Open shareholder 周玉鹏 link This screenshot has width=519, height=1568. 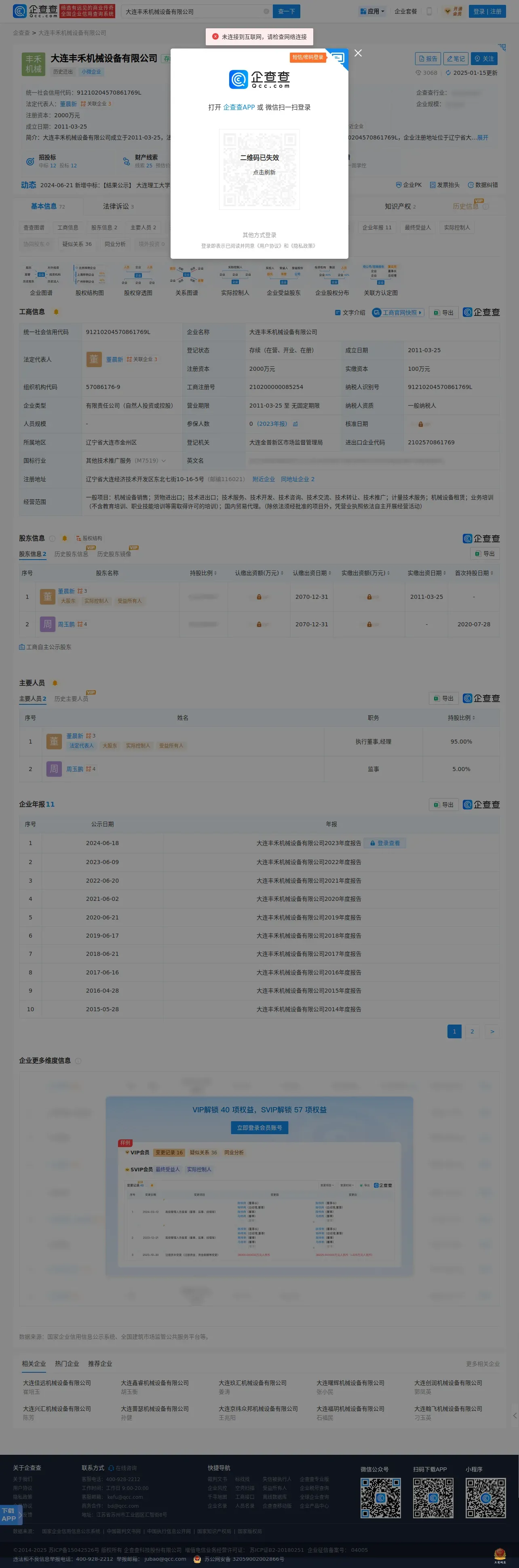(x=66, y=624)
